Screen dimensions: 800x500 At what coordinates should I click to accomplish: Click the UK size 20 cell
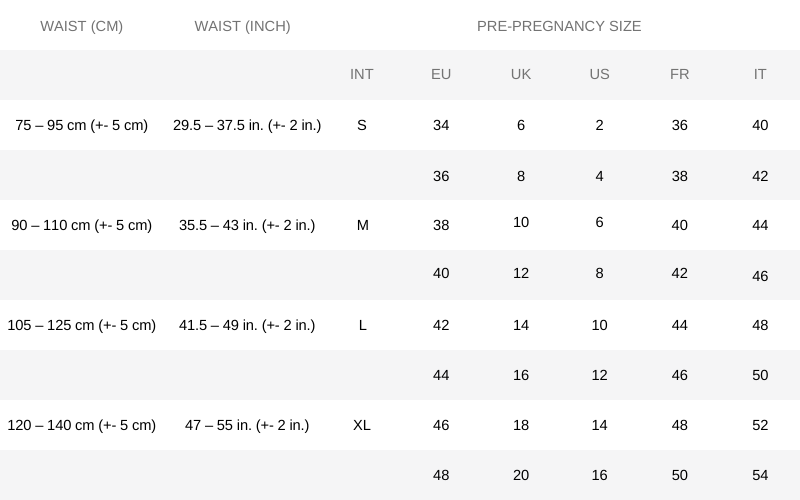[x=521, y=475]
